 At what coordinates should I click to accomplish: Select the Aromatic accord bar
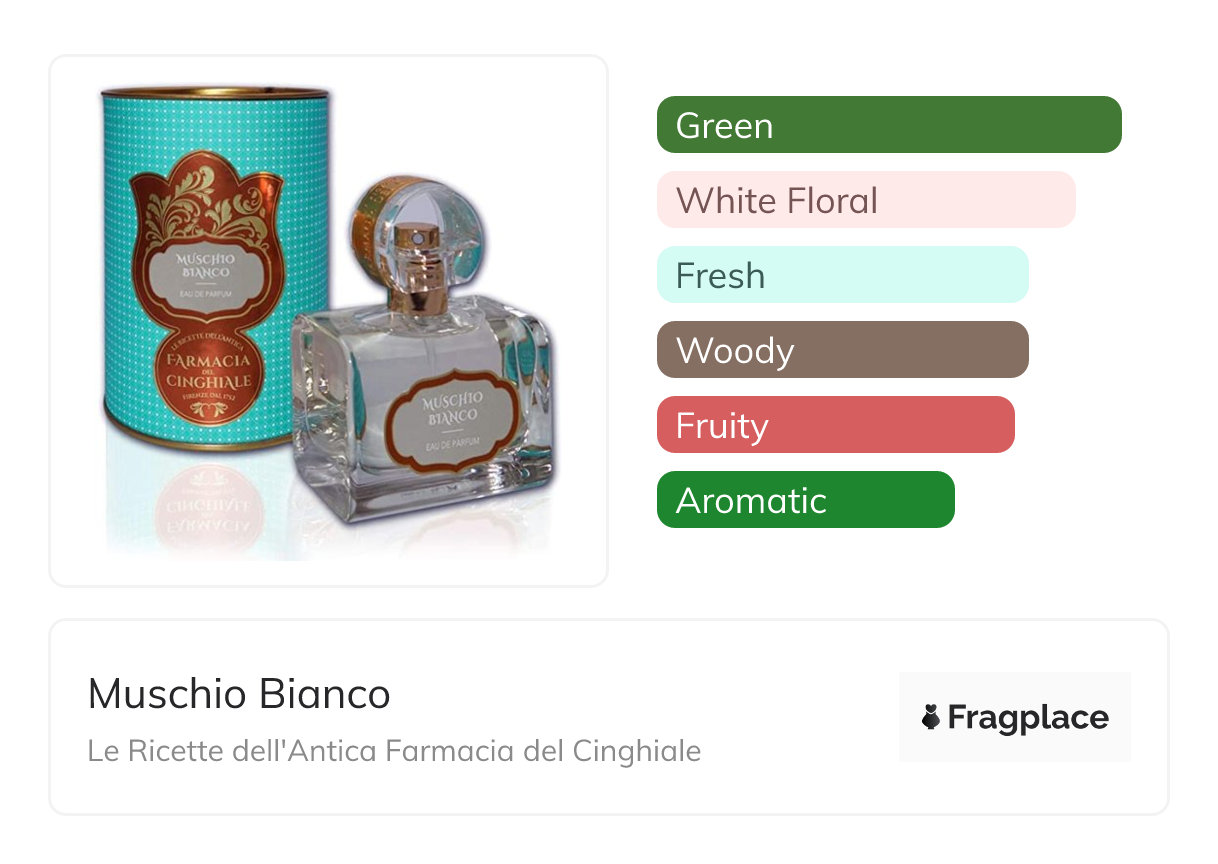click(x=806, y=500)
